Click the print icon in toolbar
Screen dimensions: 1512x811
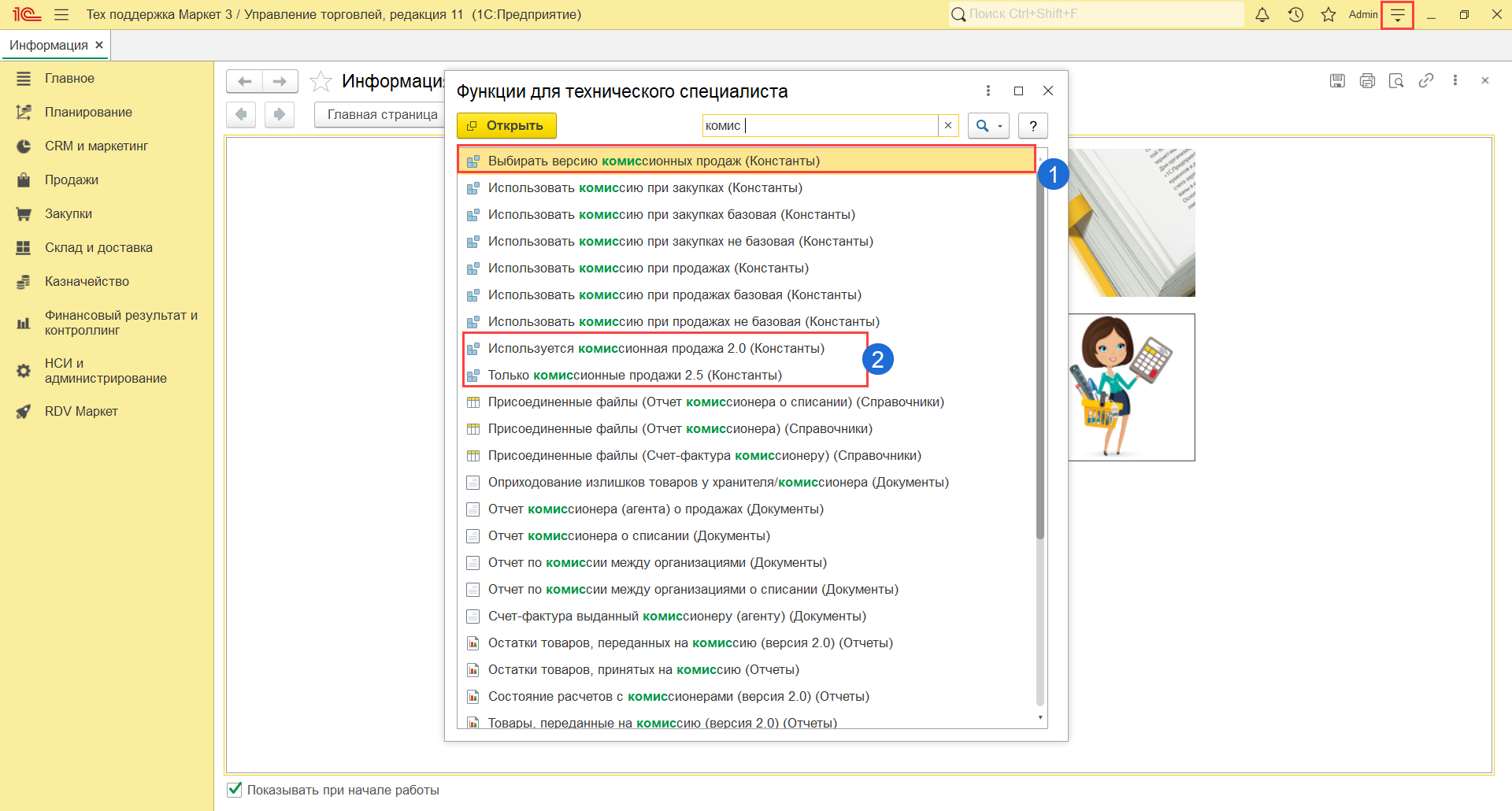1367,80
